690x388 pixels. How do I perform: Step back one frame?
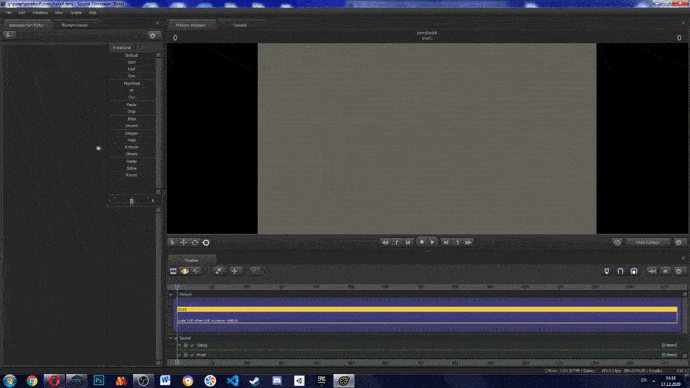click(x=408, y=242)
